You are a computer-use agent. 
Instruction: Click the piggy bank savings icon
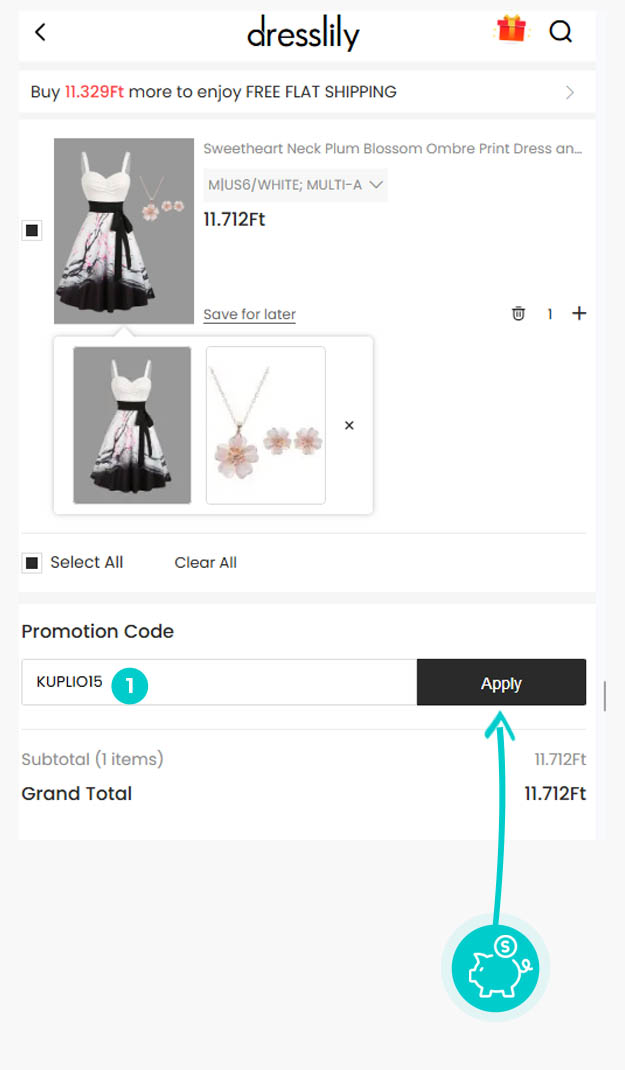coord(496,968)
